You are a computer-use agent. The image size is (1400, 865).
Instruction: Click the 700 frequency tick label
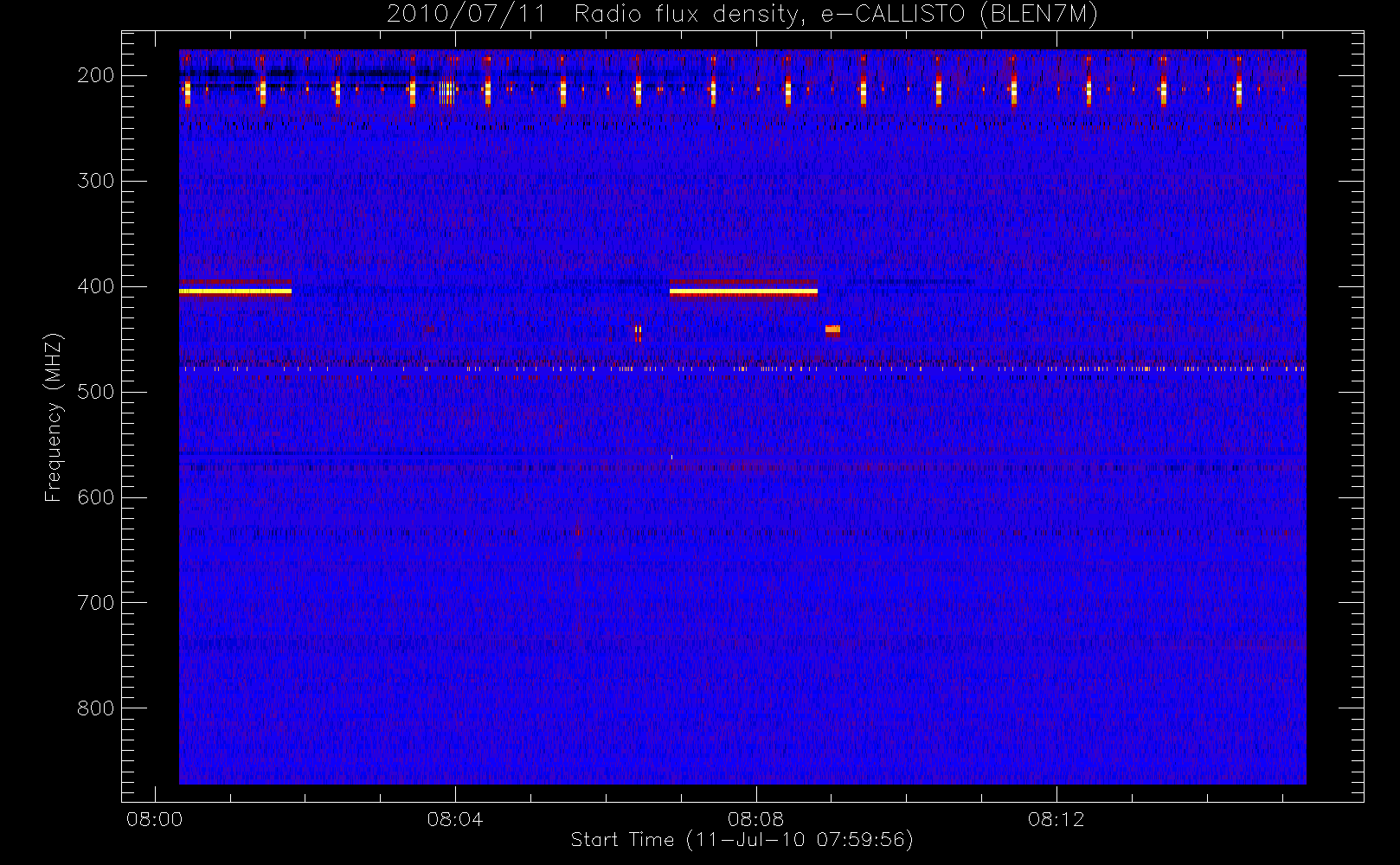click(95, 603)
